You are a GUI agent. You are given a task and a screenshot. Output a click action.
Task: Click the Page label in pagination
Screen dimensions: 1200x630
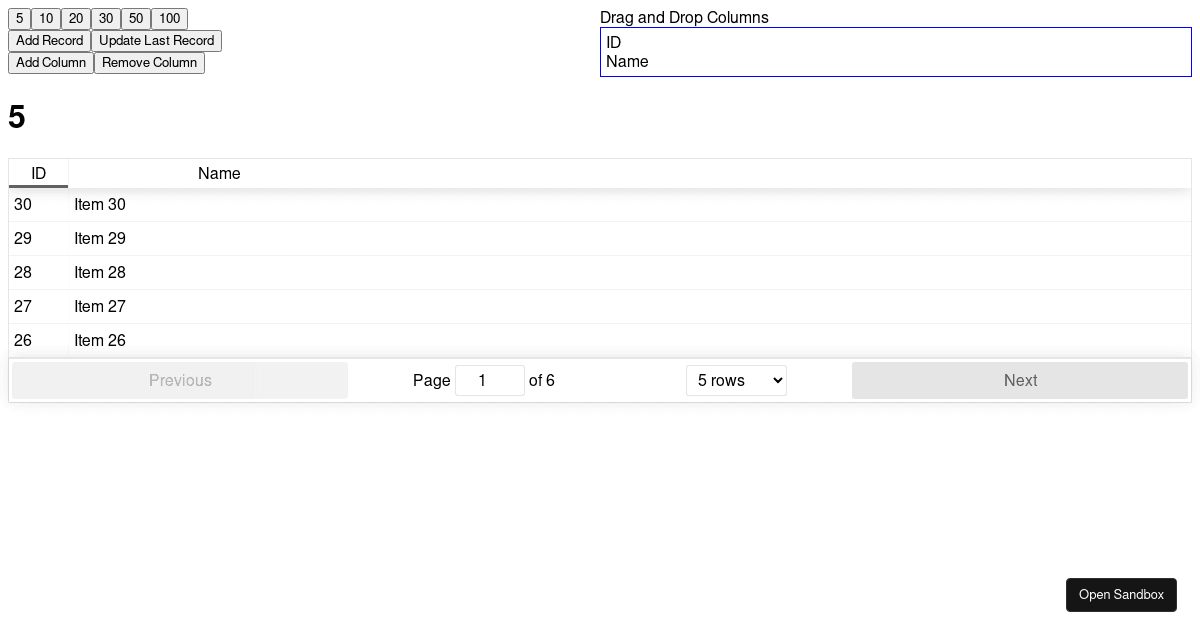click(x=432, y=380)
